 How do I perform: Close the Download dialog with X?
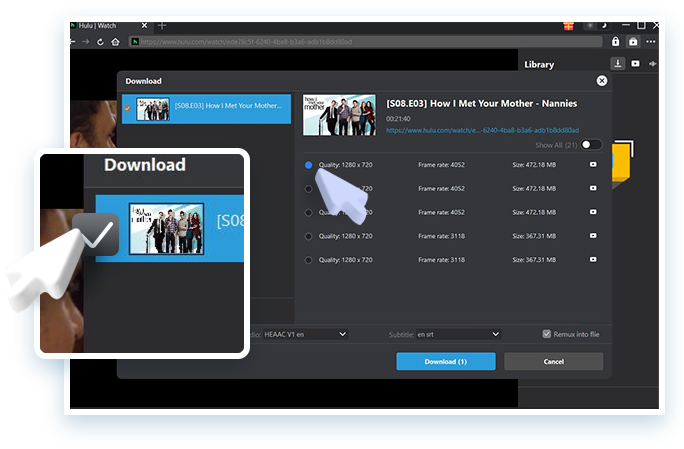pos(602,81)
